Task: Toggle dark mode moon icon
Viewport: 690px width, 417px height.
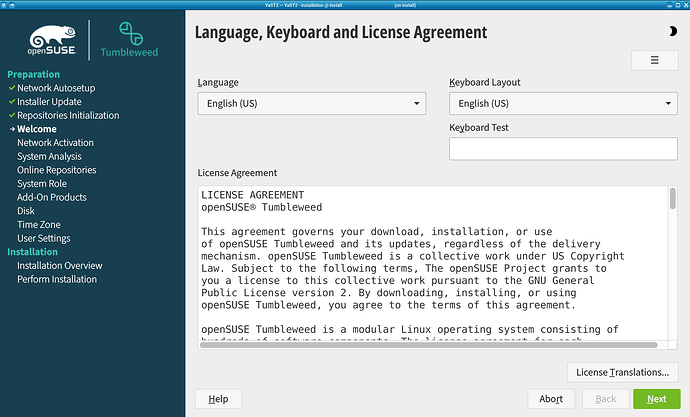Action: [x=673, y=31]
